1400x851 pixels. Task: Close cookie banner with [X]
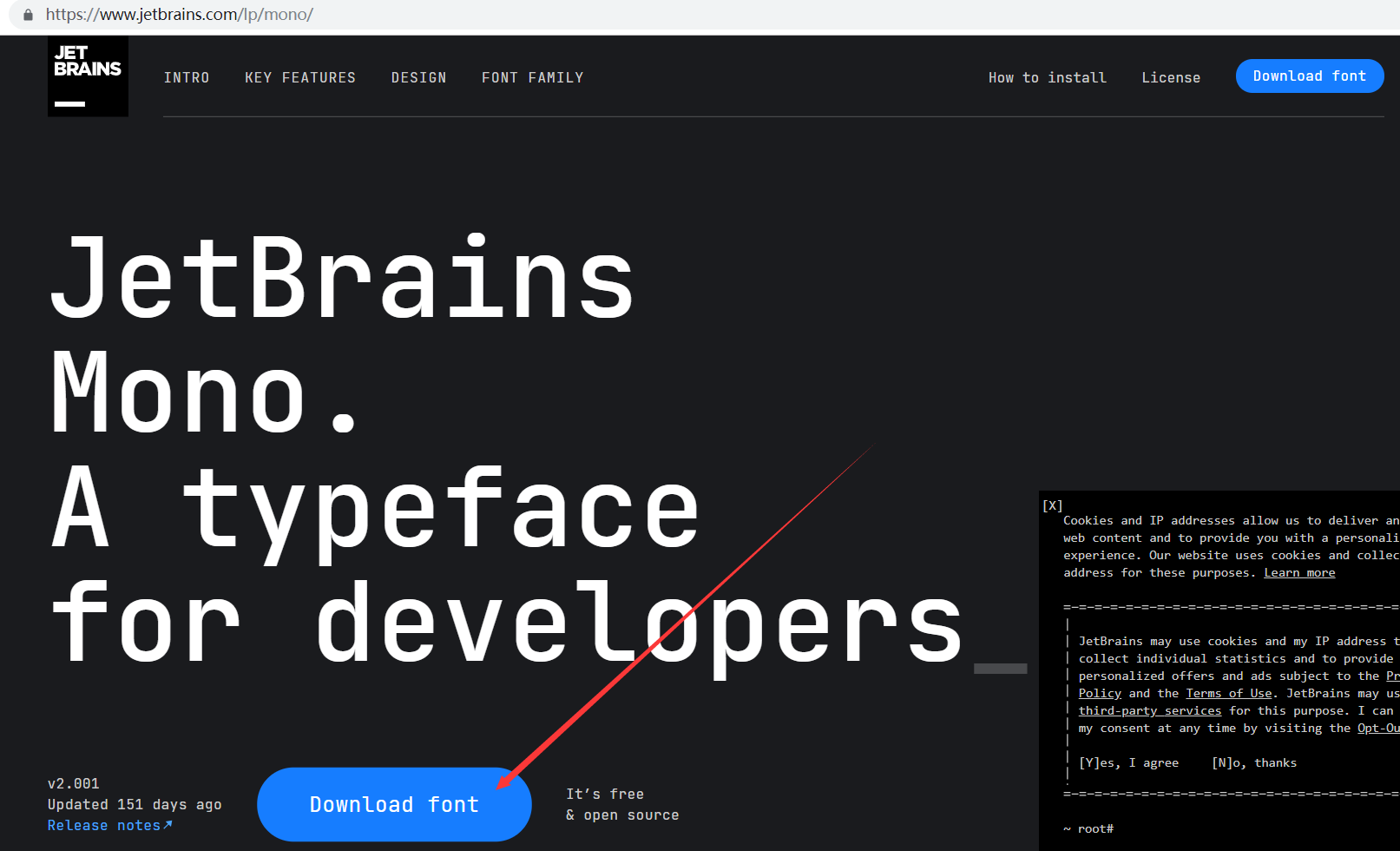click(1053, 505)
